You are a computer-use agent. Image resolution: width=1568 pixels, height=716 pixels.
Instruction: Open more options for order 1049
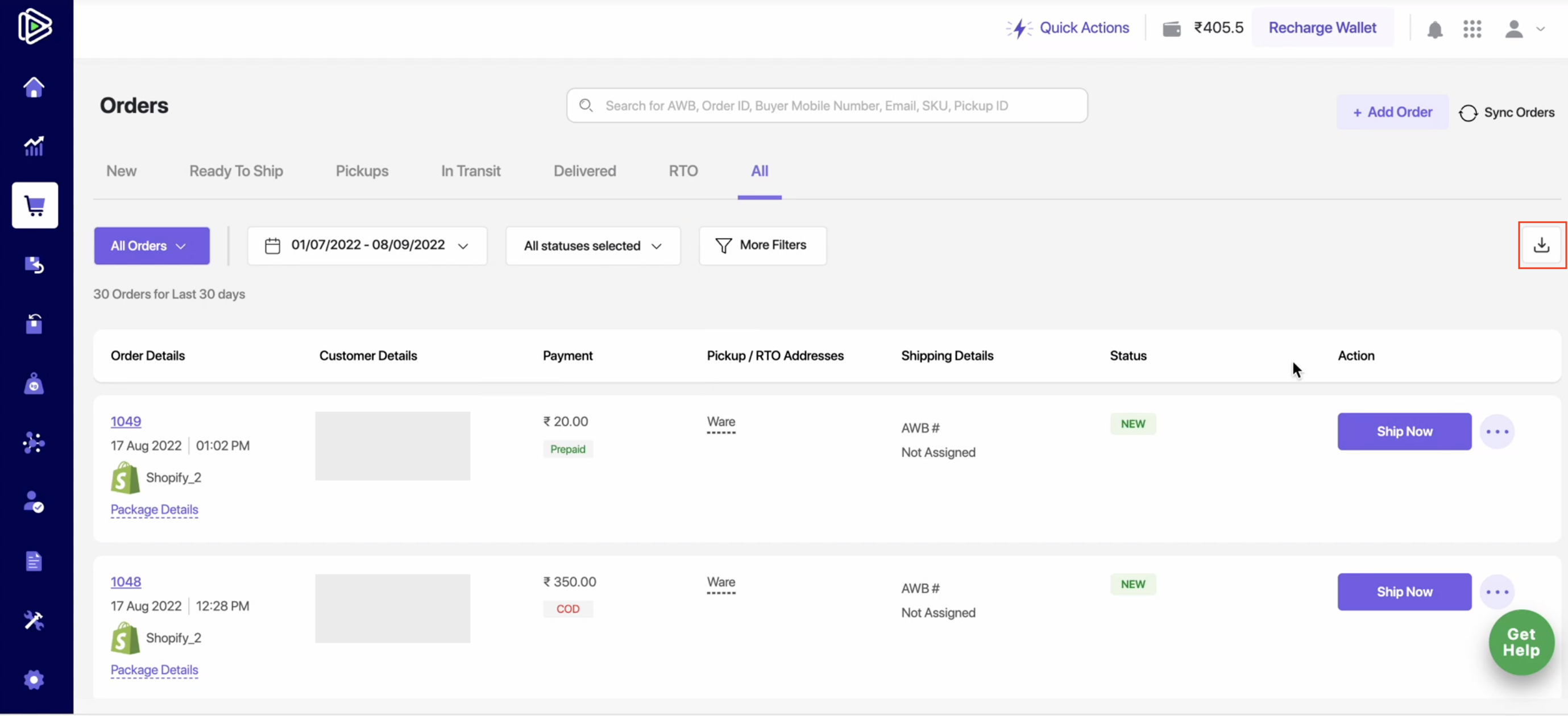coord(1497,432)
